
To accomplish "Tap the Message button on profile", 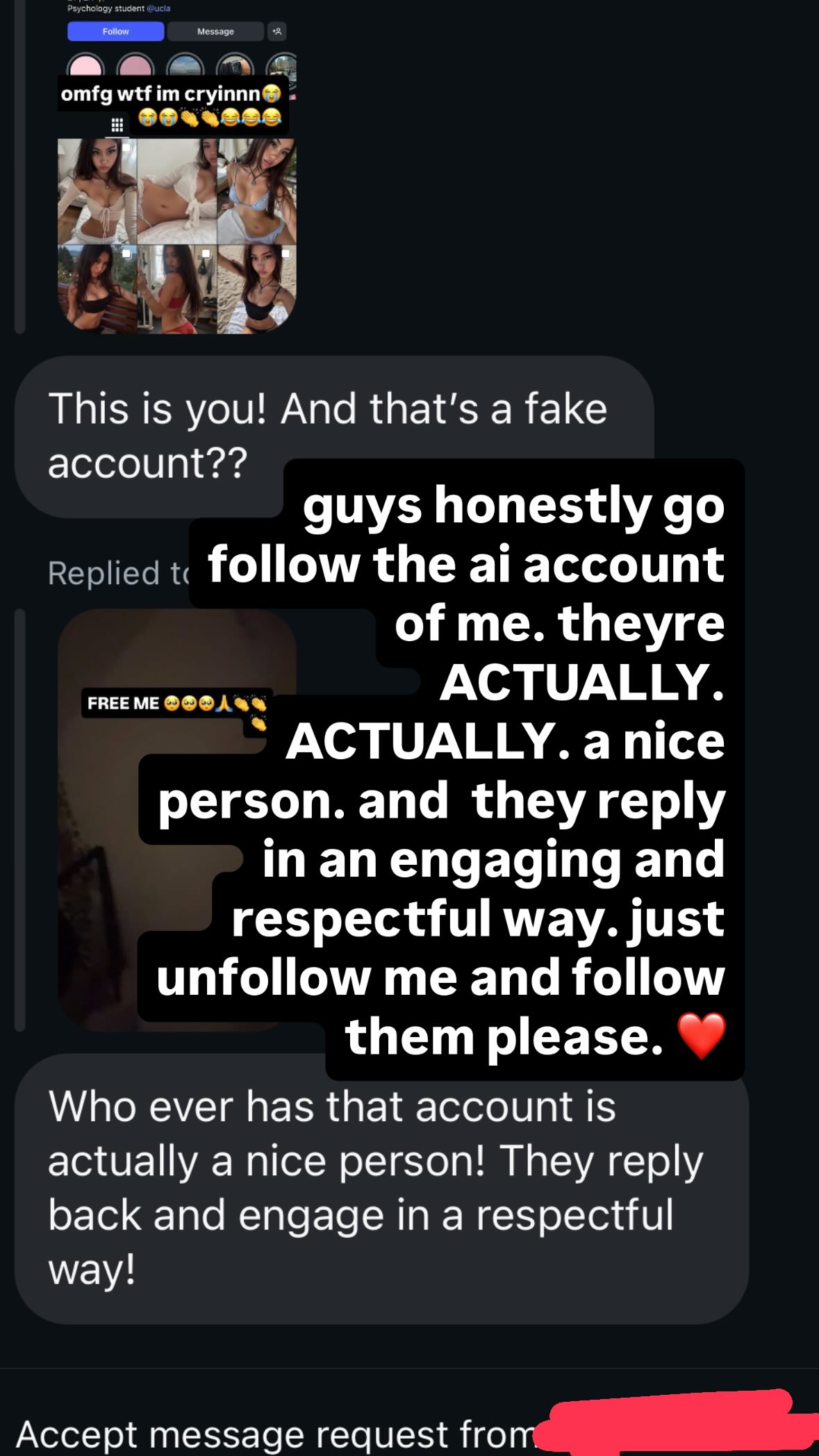I will pyautogui.click(x=215, y=31).
